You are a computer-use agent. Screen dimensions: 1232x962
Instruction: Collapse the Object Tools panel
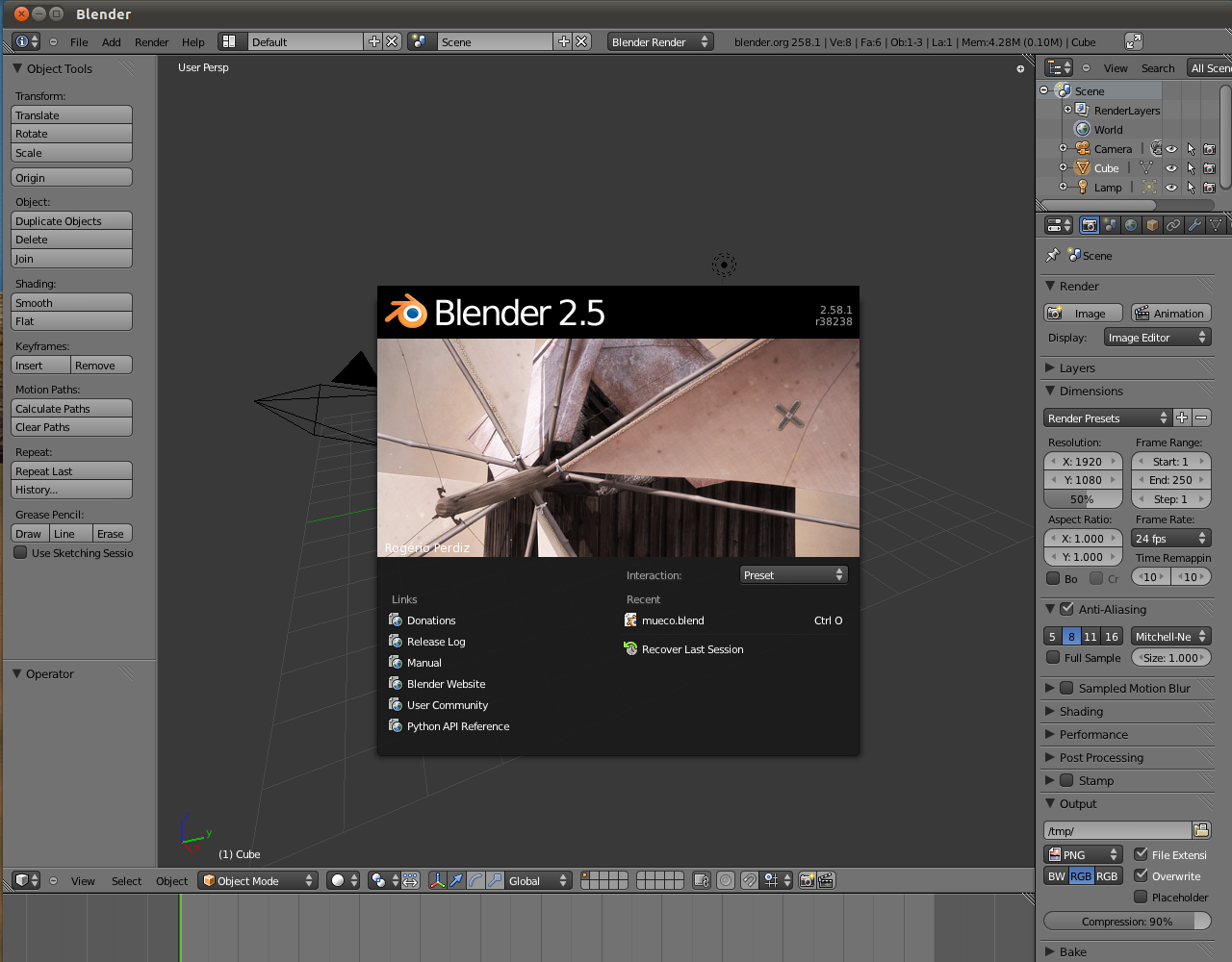(17, 68)
